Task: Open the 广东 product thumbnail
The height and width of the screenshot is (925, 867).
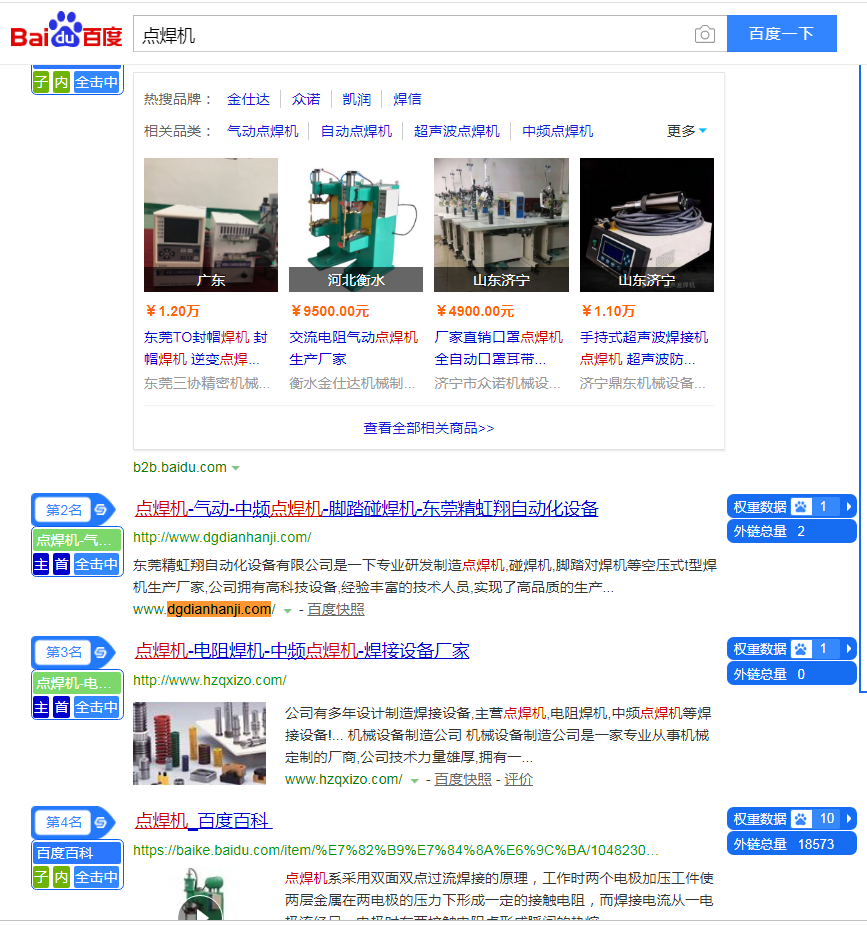Action: click(211, 225)
